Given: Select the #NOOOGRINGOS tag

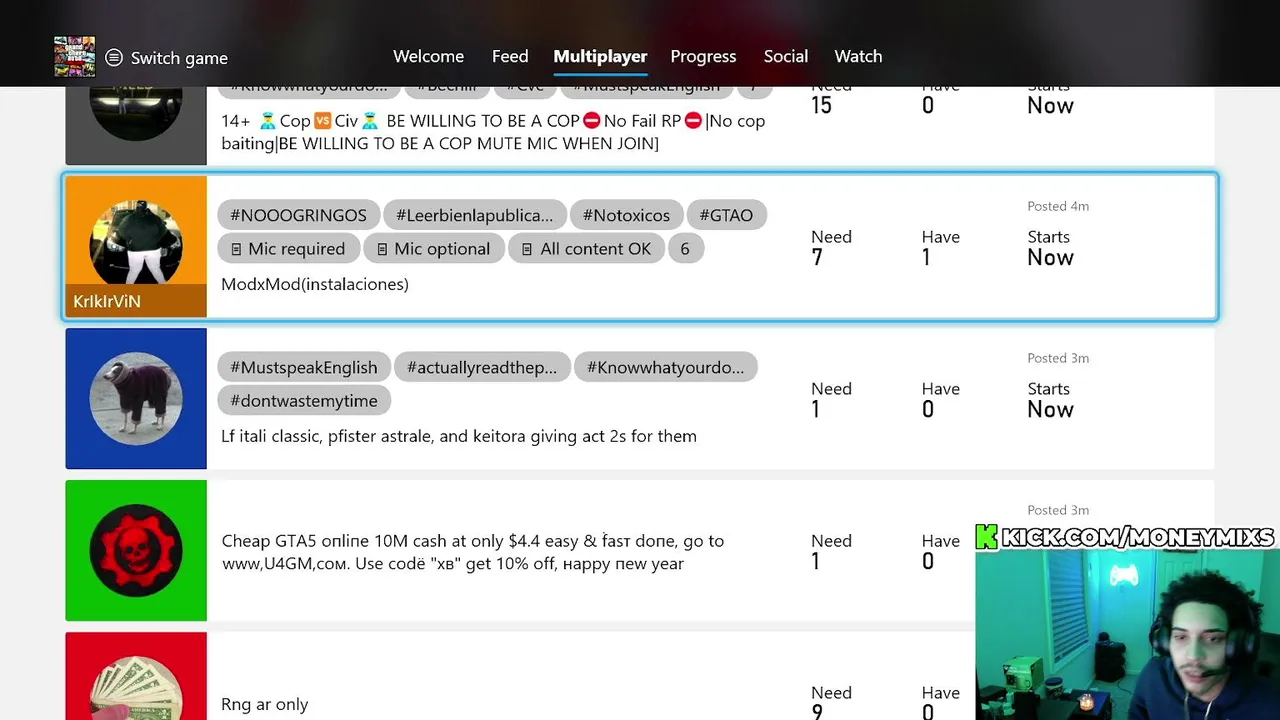Looking at the screenshot, I should [298, 215].
